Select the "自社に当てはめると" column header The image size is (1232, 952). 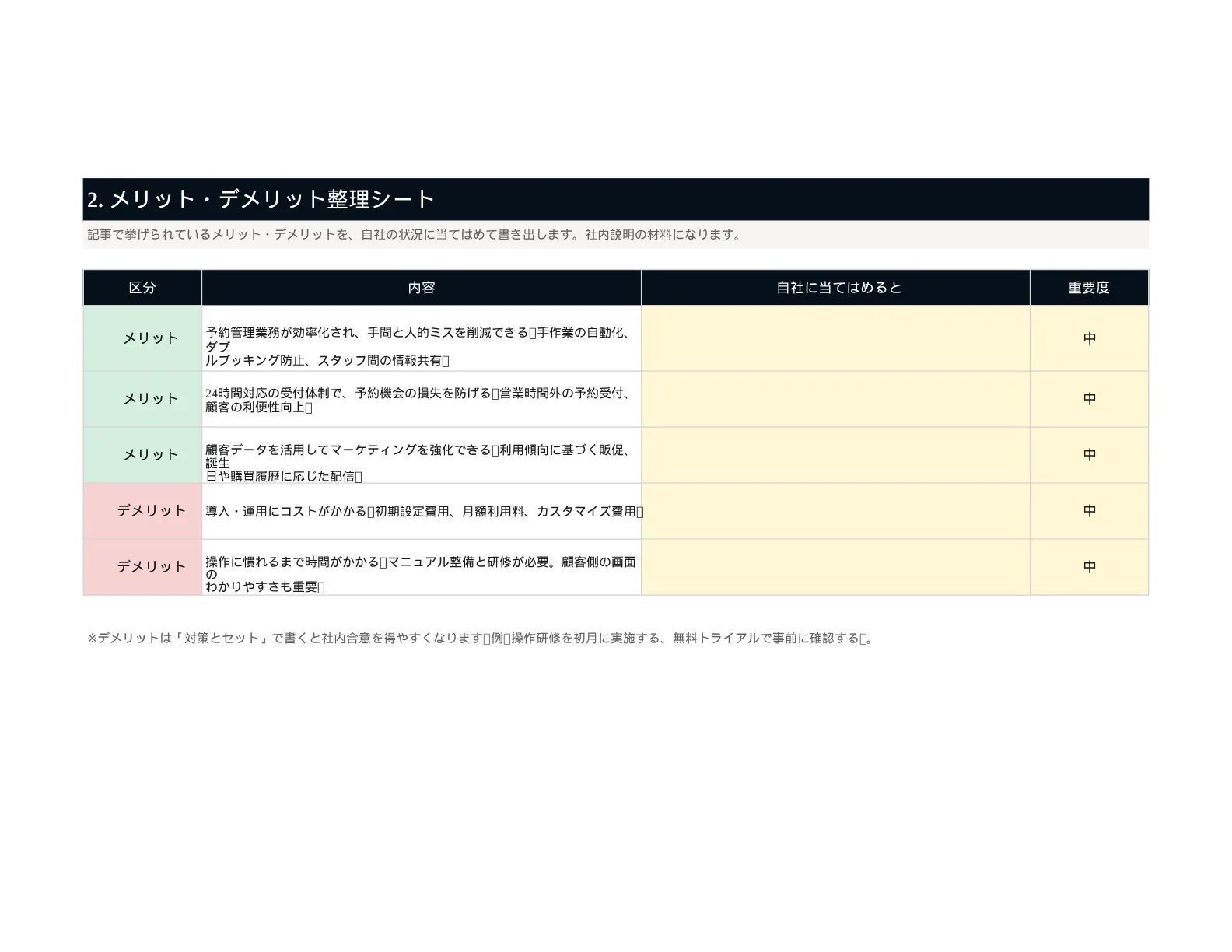835,288
